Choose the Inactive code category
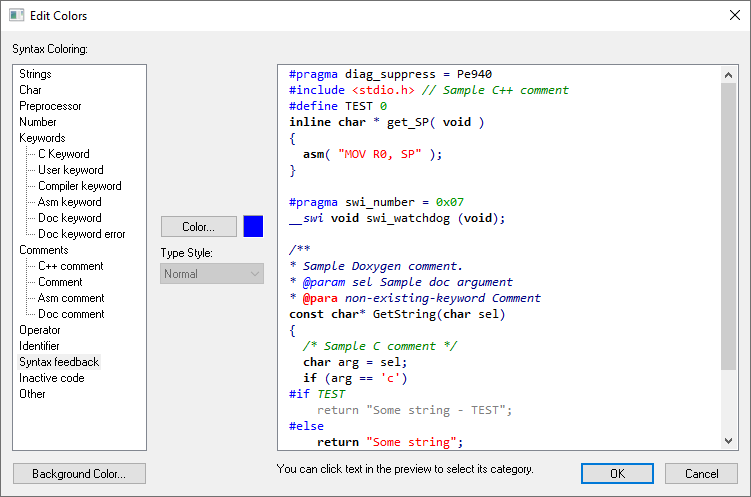The width and height of the screenshot is (751, 497). click(51, 378)
